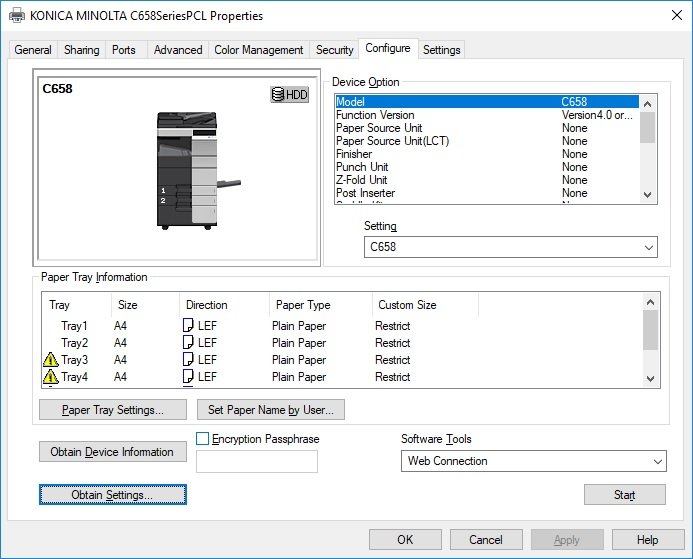This screenshot has height=559, width=693.
Task: Click the Encryption Passphrase text field
Action: pyautogui.click(x=257, y=461)
